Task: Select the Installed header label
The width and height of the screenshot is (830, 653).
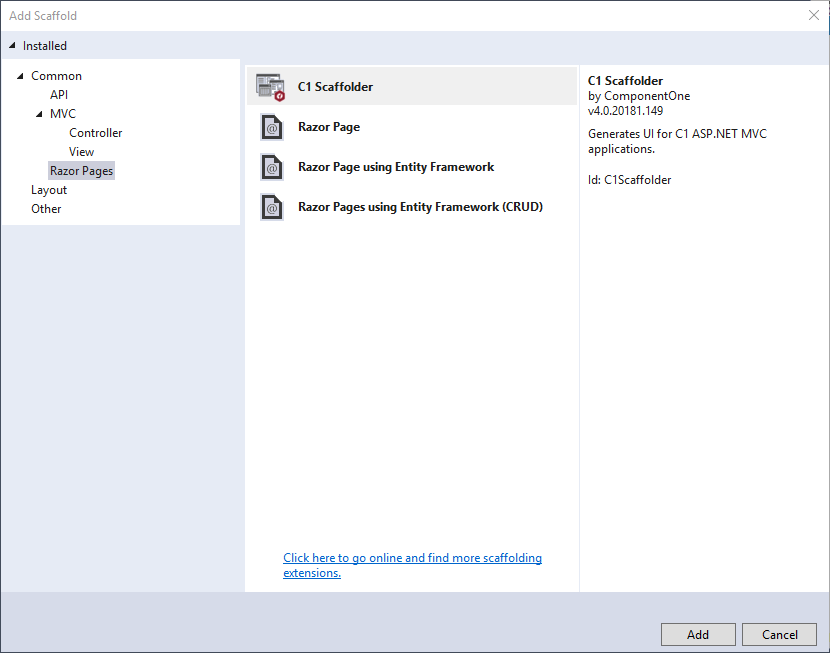Action: 44,46
